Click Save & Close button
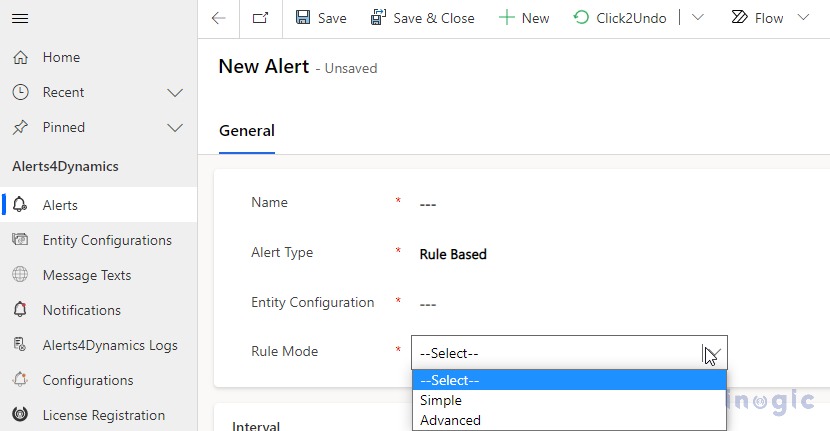The image size is (830, 431). 422,19
